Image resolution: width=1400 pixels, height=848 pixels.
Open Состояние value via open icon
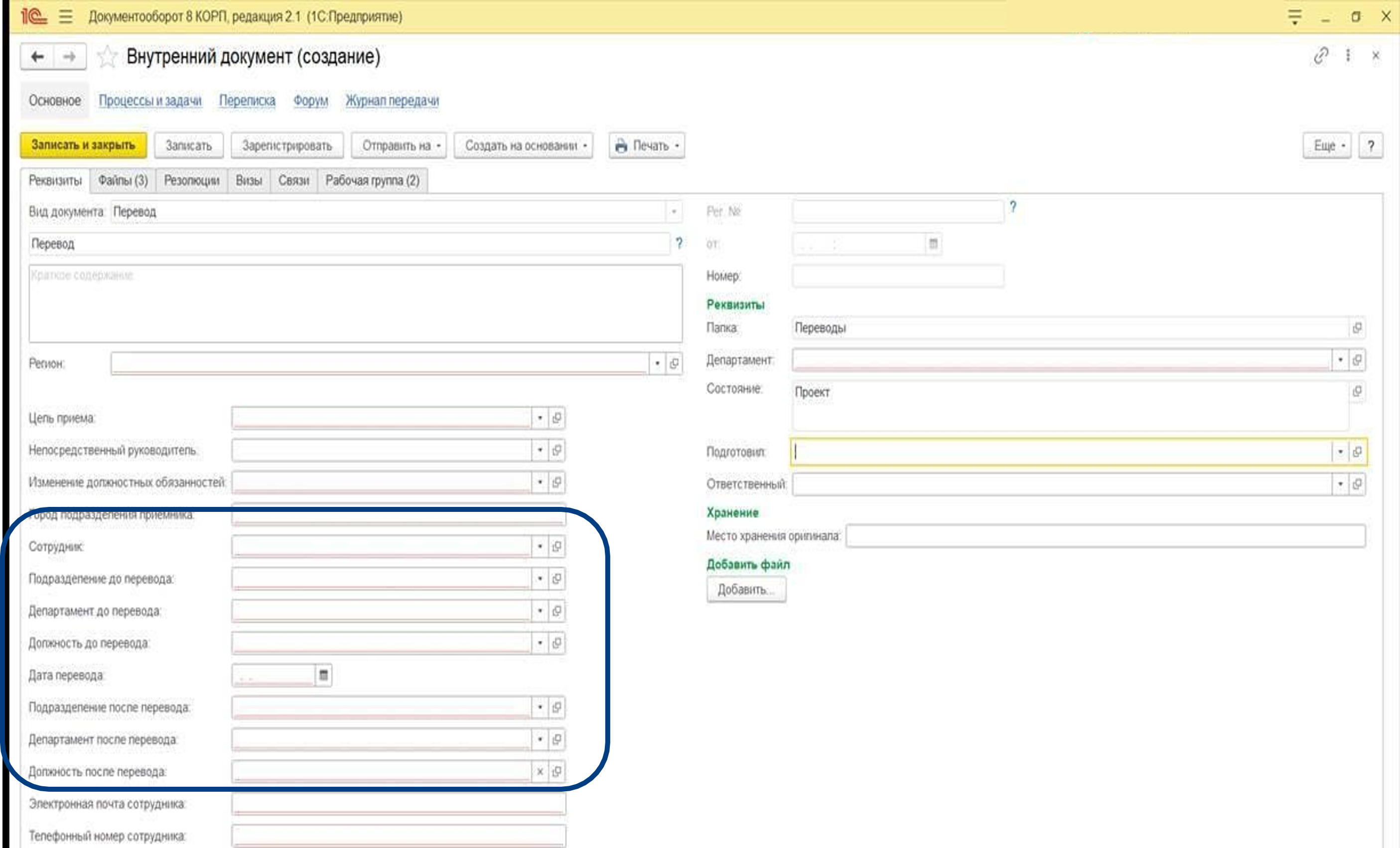pos(1357,391)
